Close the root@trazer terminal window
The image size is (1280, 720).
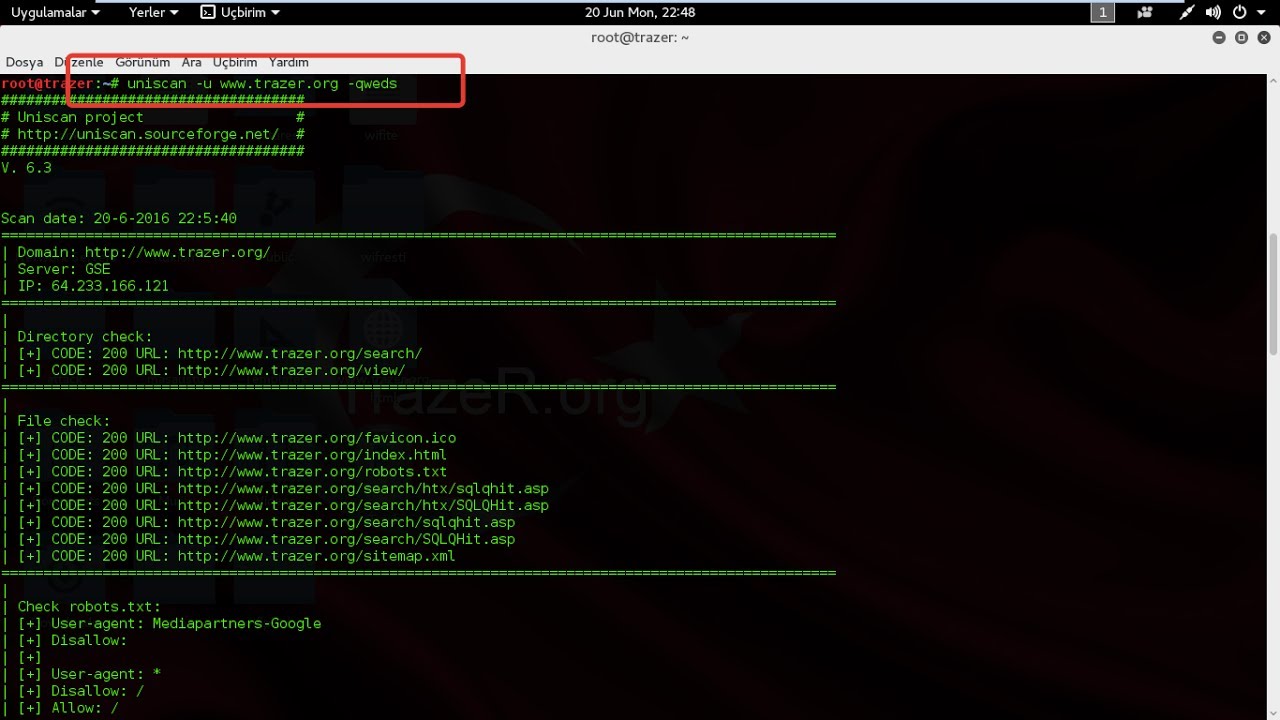tap(1263, 38)
